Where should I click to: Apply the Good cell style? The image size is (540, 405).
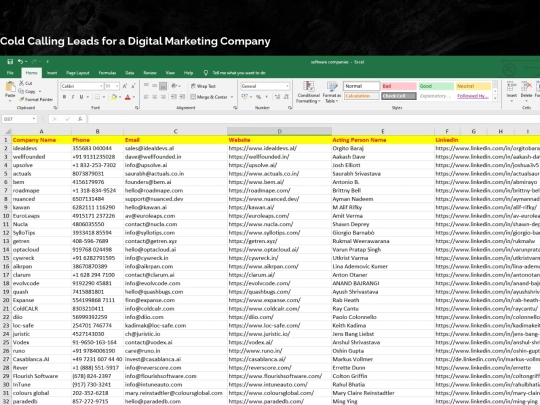coord(436,86)
